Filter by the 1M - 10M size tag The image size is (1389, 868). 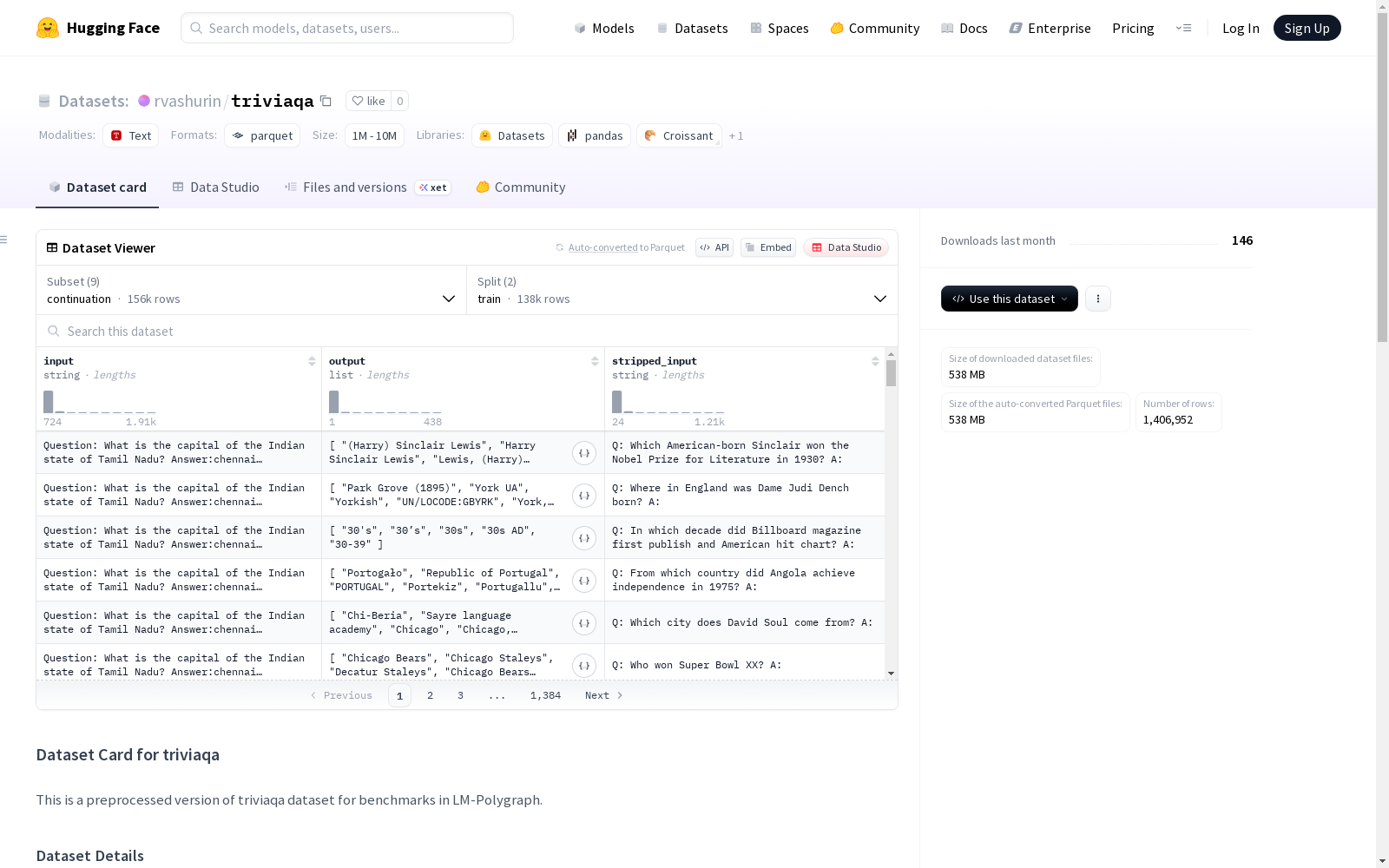(374, 135)
